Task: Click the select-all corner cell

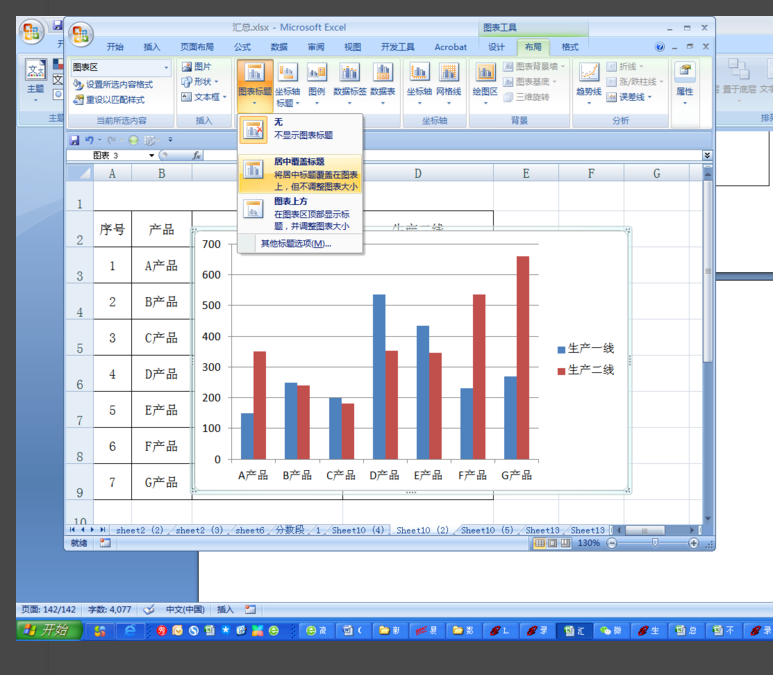Action: pos(80,174)
